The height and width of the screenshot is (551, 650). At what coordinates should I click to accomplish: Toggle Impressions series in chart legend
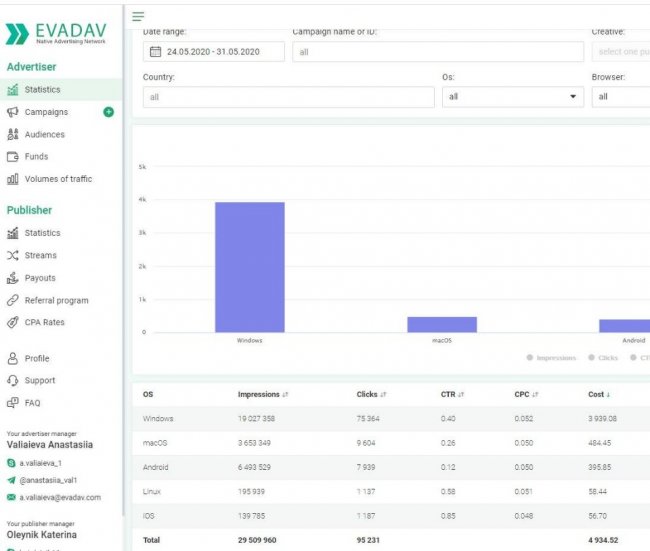pyautogui.click(x=551, y=357)
